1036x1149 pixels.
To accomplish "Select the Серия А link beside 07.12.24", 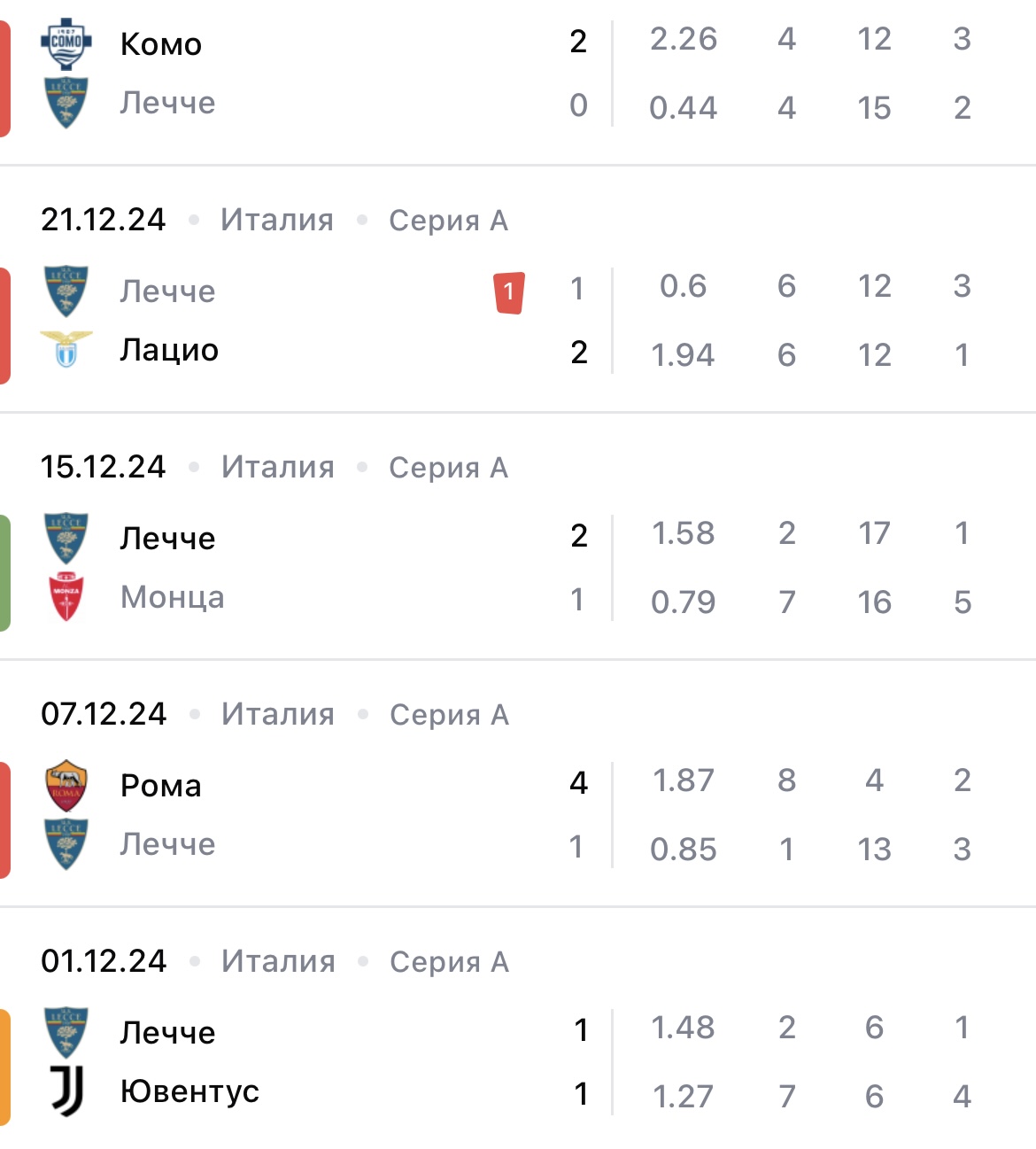I will pos(449,714).
